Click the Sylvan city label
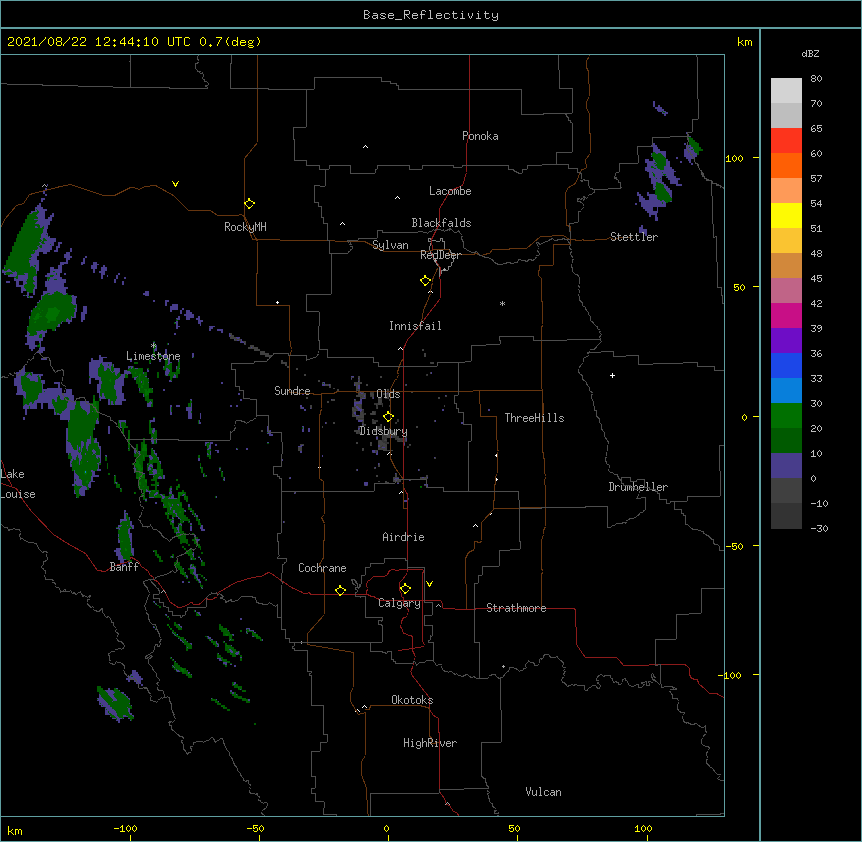The image size is (862, 842). click(390, 245)
